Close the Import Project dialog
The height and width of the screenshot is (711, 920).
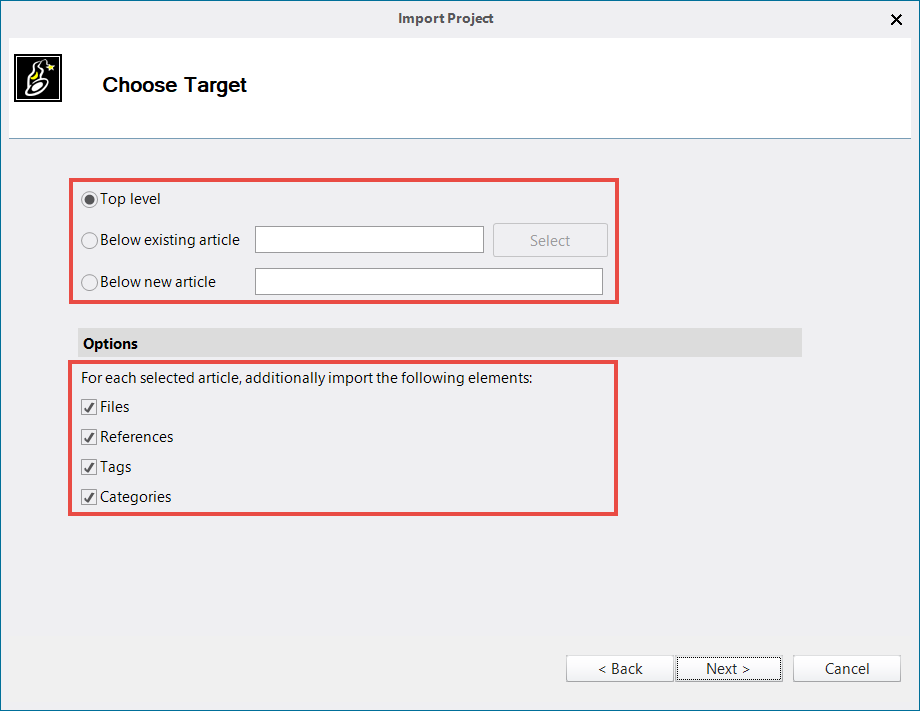coord(896,19)
